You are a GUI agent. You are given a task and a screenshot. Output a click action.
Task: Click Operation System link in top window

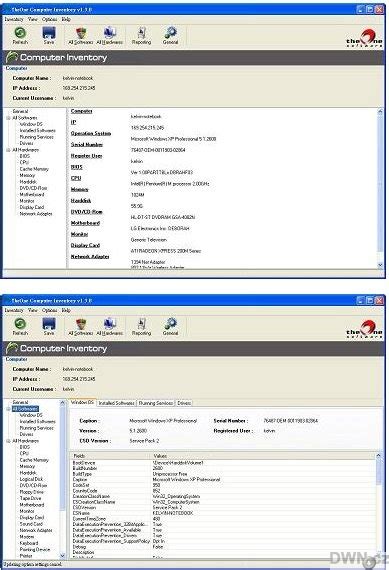91,133
